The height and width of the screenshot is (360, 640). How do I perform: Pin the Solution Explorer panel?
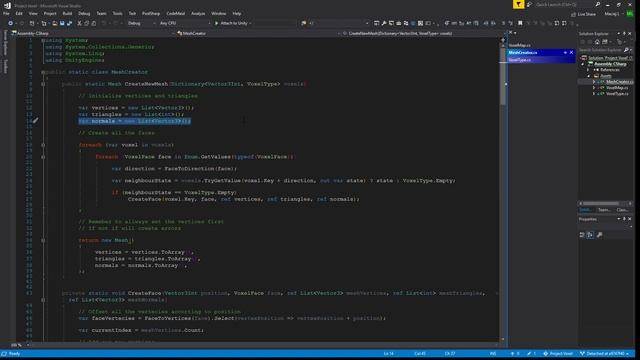[x=624, y=33]
